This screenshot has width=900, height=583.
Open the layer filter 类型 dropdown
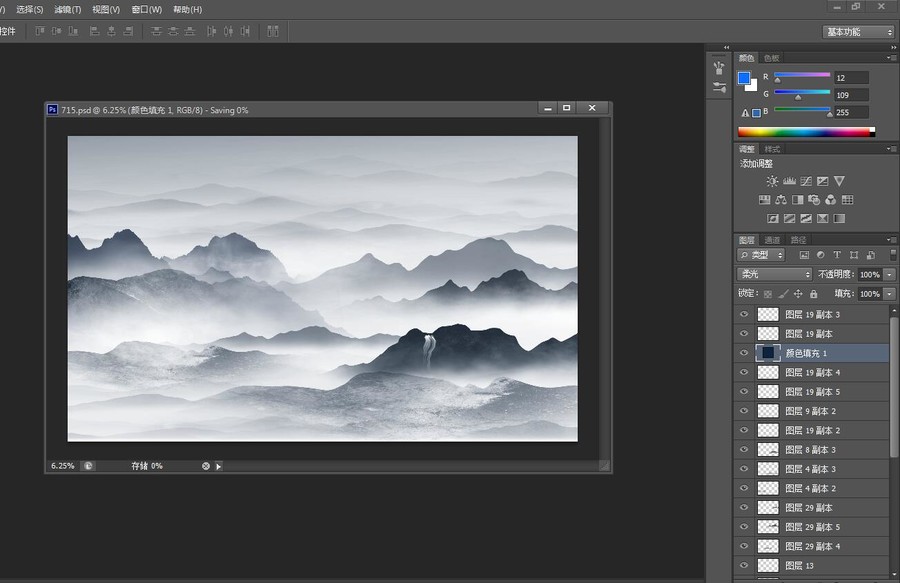(x=761, y=255)
